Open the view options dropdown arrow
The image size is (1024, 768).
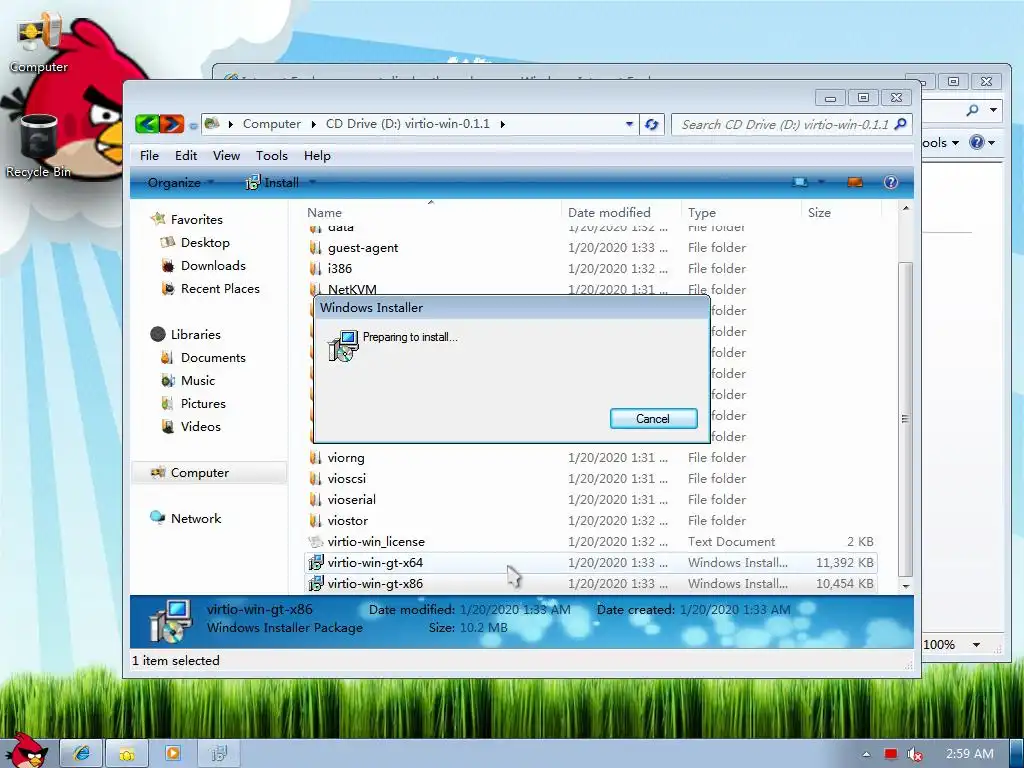822,182
